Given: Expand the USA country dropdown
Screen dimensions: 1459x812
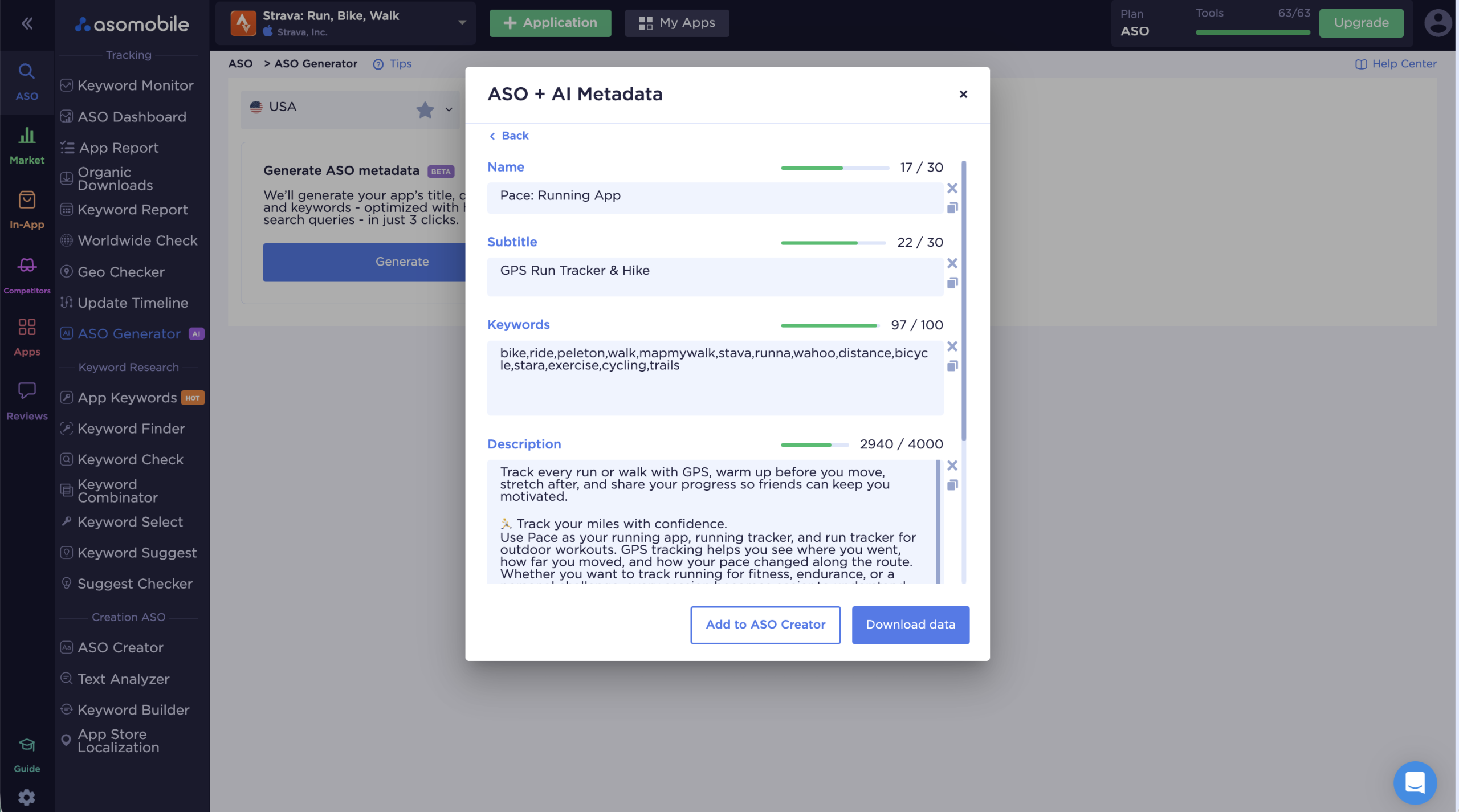Looking at the screenshot, I should [449, 109].
